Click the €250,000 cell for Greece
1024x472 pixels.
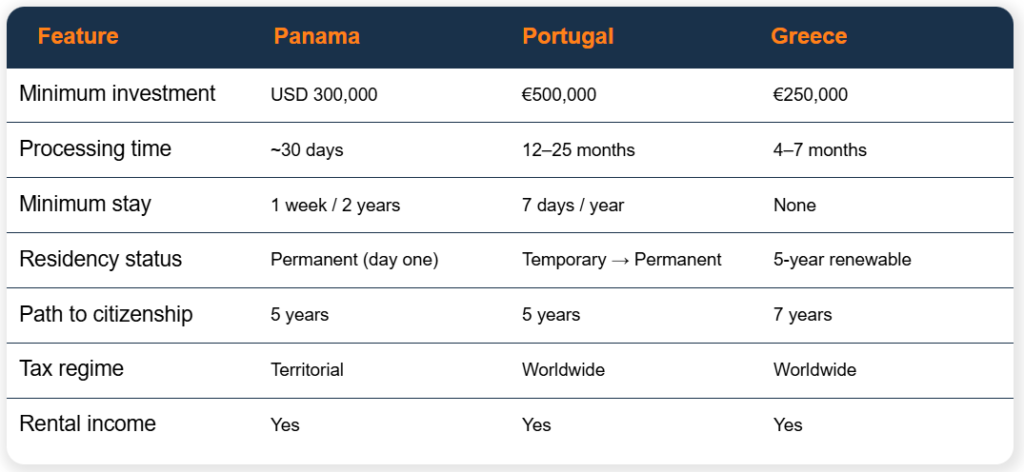coord(810,95)
